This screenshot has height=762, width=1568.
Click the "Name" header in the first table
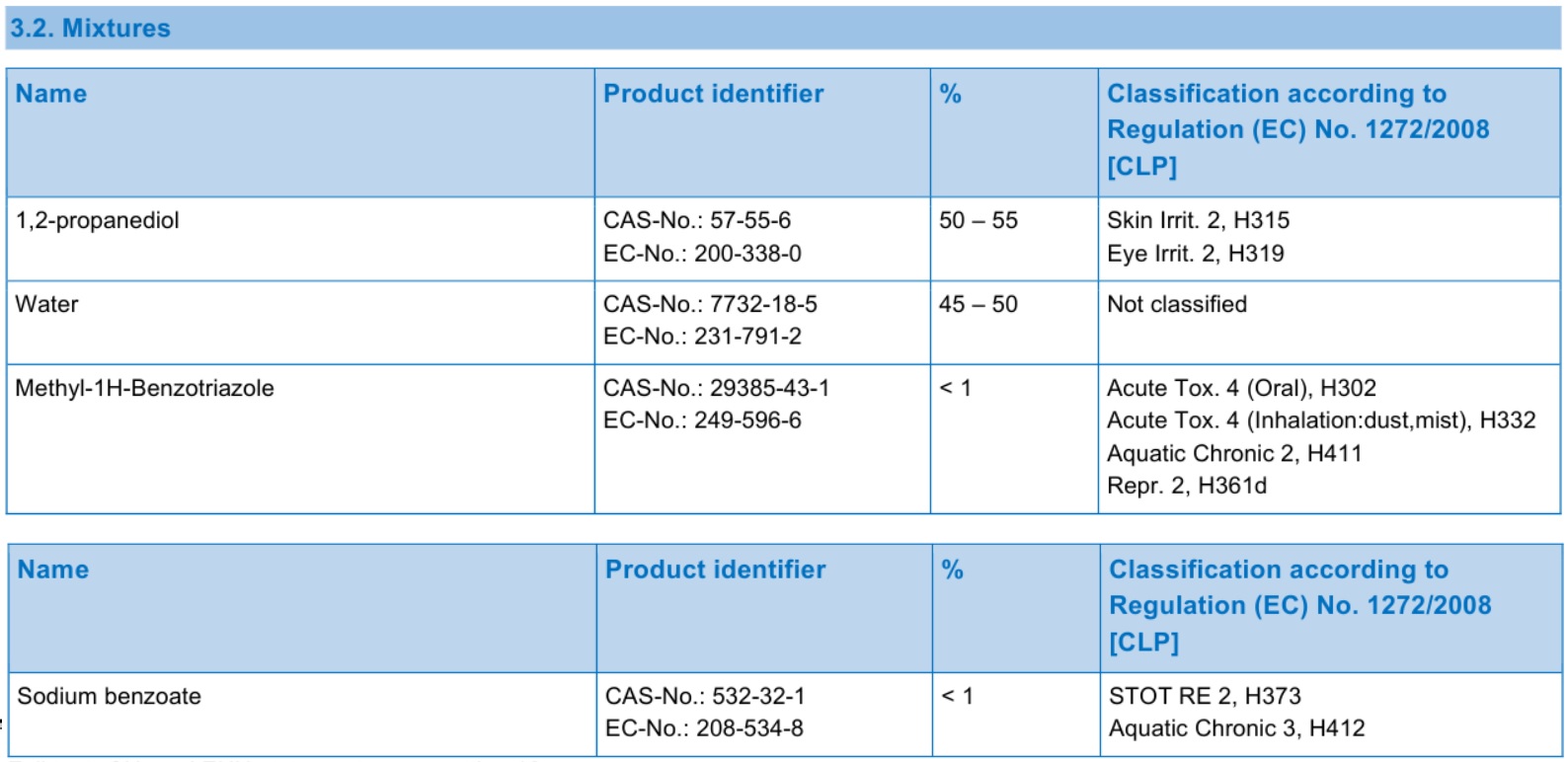(x=51, y=94)
